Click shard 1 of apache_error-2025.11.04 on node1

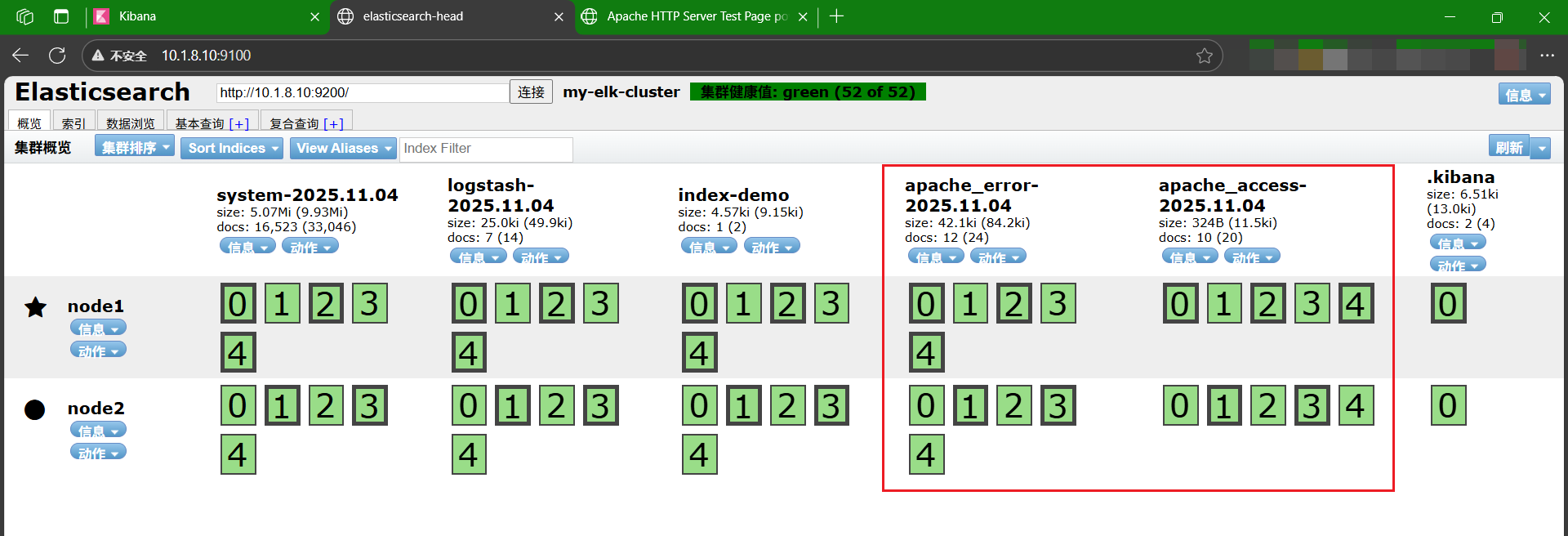click(x=971, y=304)
